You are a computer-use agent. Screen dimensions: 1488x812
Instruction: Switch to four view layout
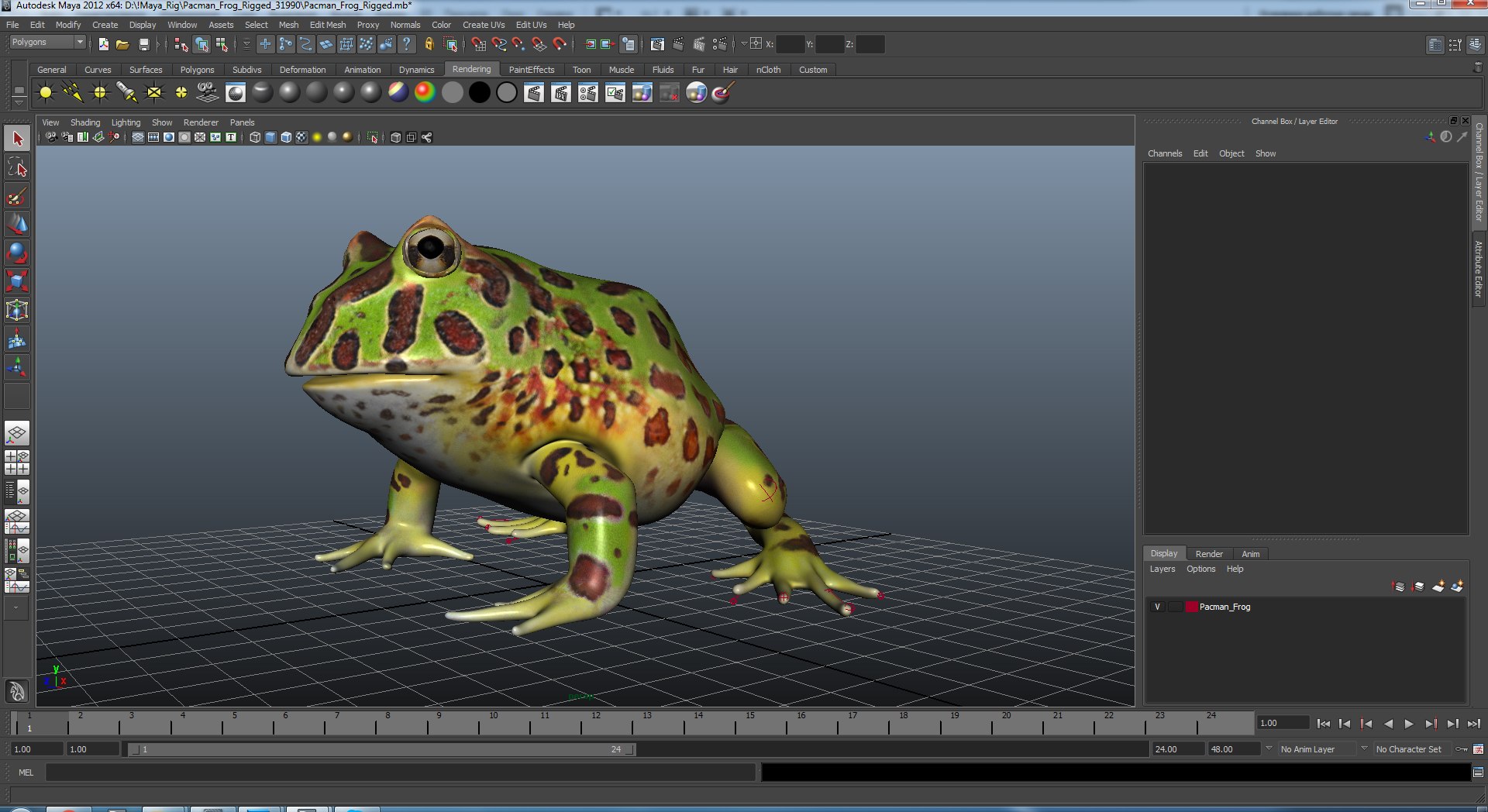17,463
